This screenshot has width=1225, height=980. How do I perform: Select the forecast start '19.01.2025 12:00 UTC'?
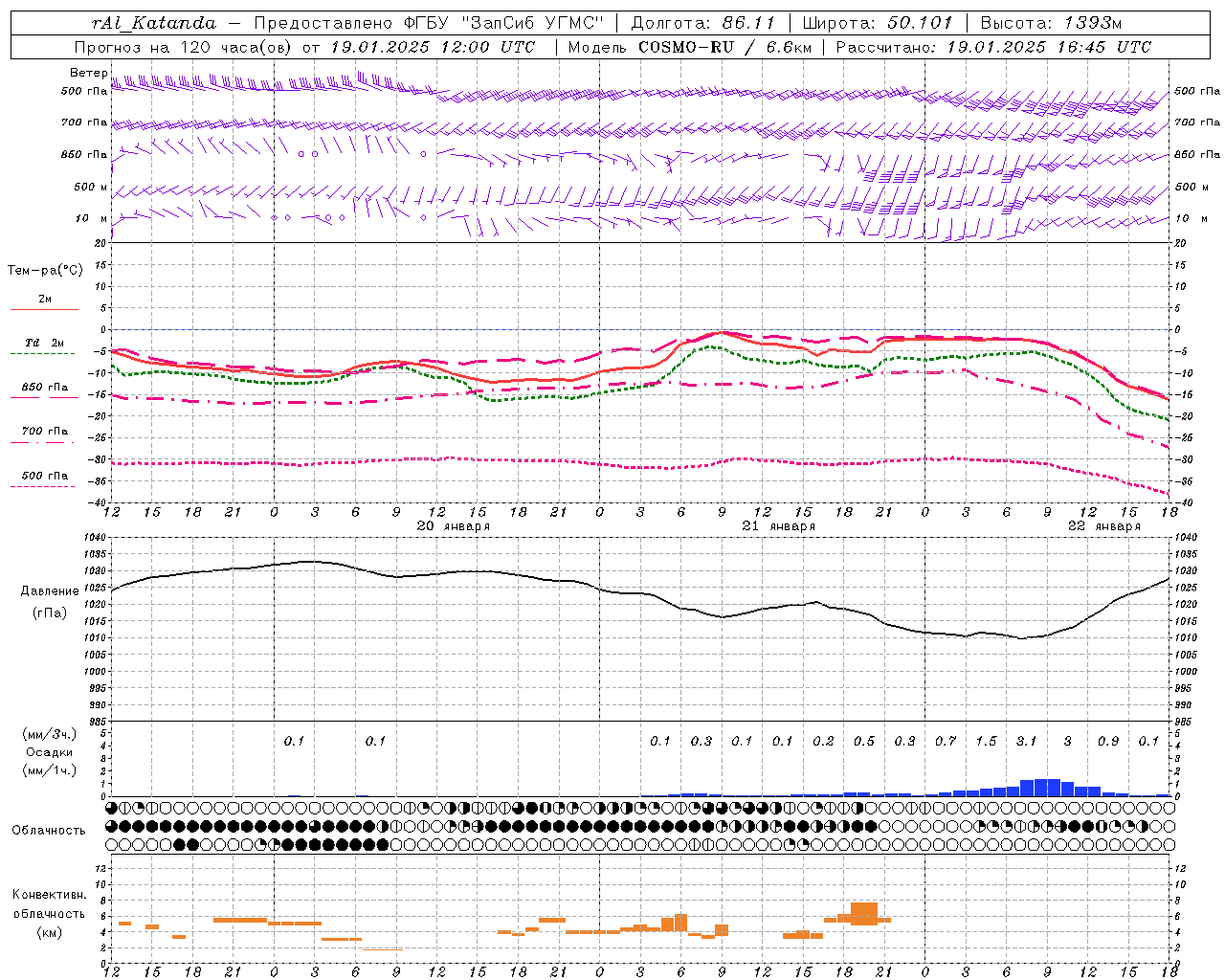[x=433, y=47]
